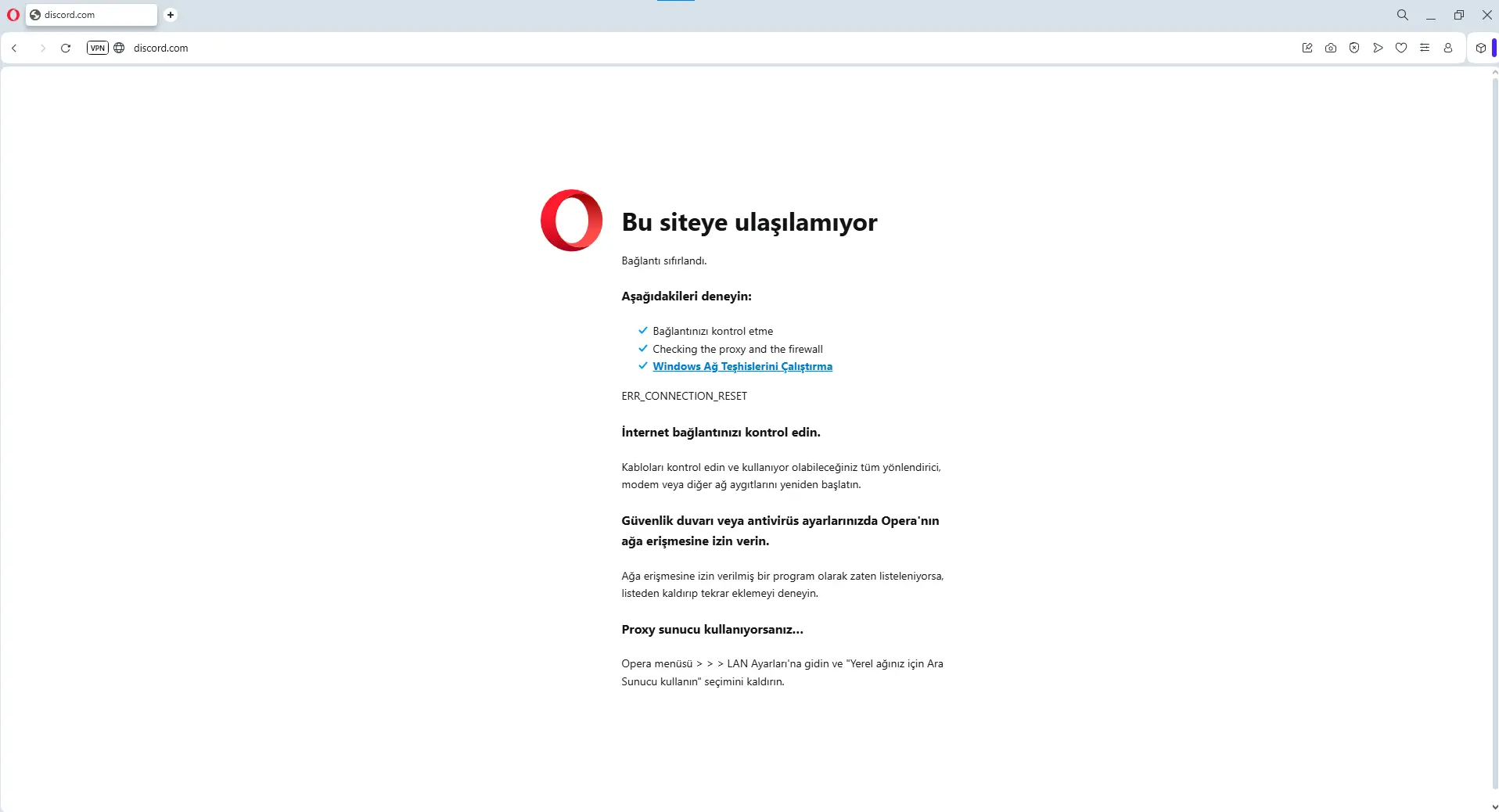Go forward to next page
1499x812 pixels.
point(42,48)
